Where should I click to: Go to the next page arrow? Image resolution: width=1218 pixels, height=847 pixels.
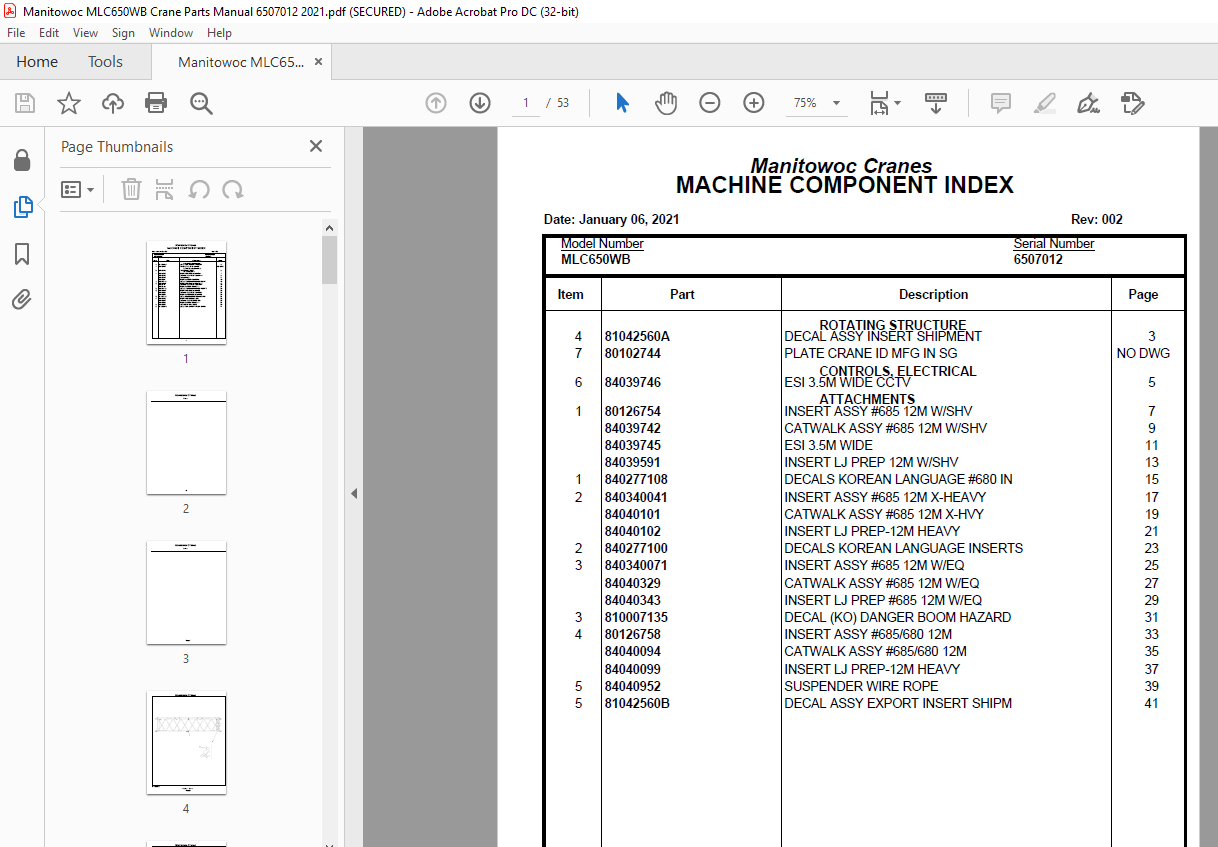click(x=480, y=103)
